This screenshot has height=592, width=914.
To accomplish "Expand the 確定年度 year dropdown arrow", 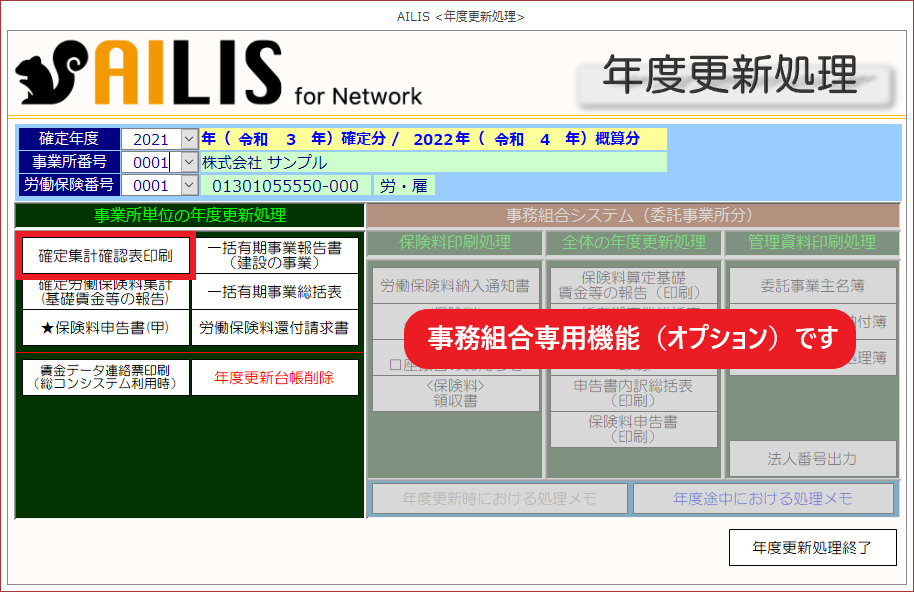I will click(189, 139).
